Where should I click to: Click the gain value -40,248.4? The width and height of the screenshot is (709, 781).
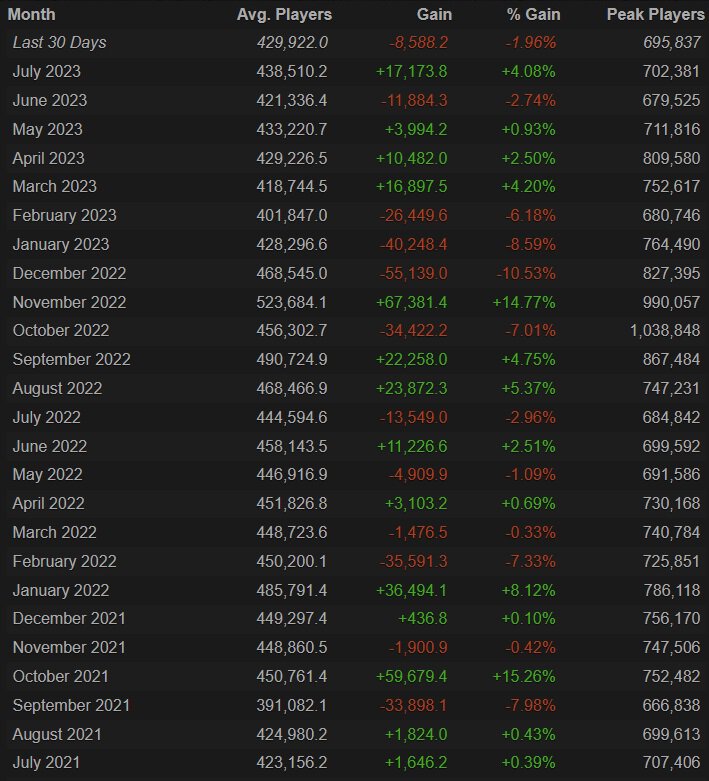pyautogui.click(x=414, y=244)
